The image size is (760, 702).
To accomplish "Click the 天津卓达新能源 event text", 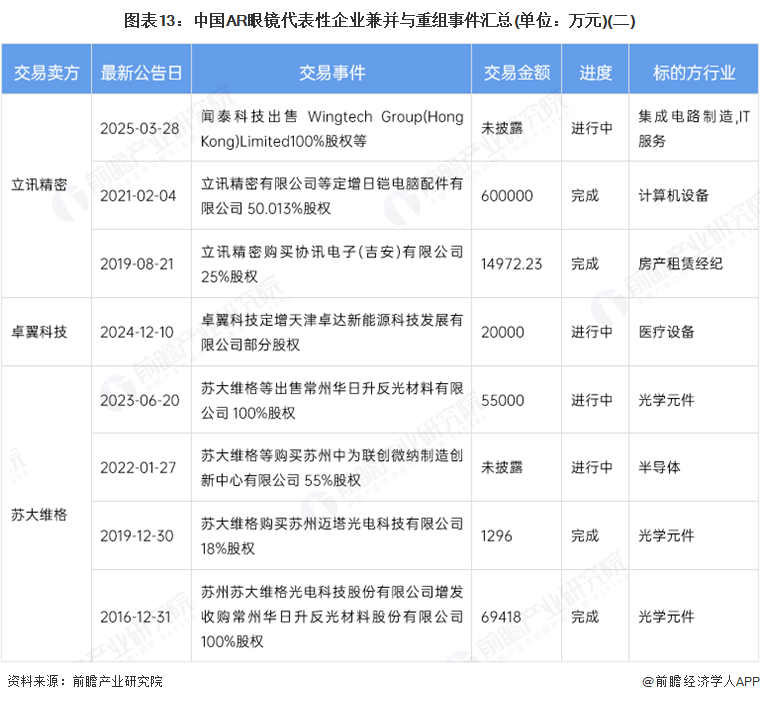I will tap(332, 332).
